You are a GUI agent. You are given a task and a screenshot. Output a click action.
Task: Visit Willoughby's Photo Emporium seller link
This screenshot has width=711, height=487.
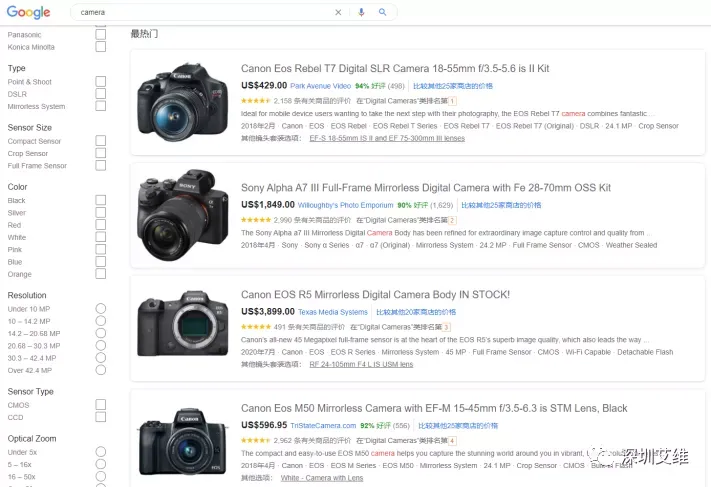pyautogui.click(x=346, y=205)
